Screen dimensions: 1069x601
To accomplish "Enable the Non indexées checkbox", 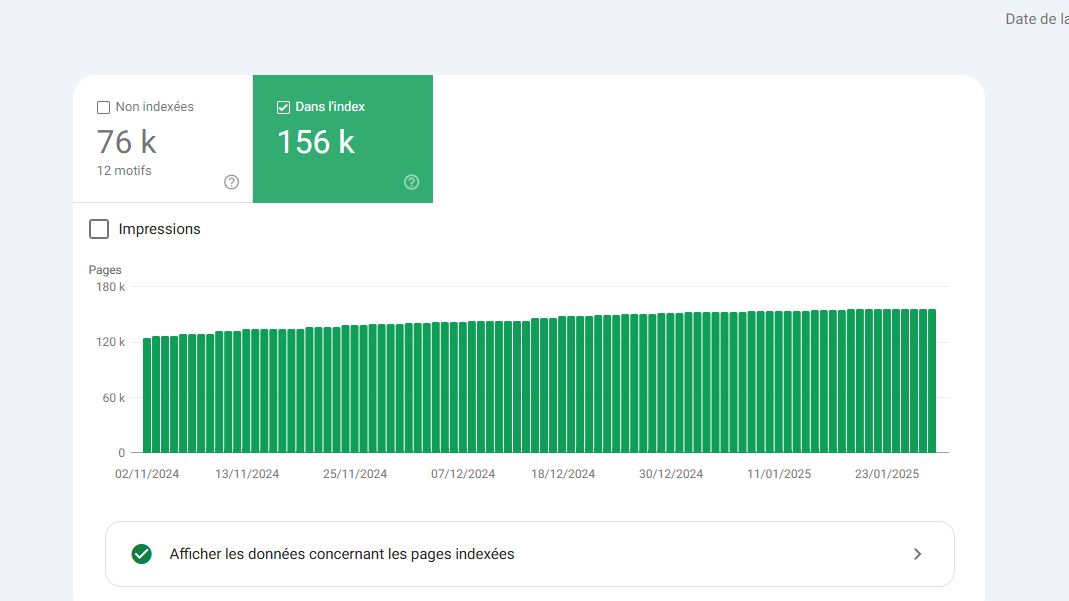I will click(x=104, y=107).
